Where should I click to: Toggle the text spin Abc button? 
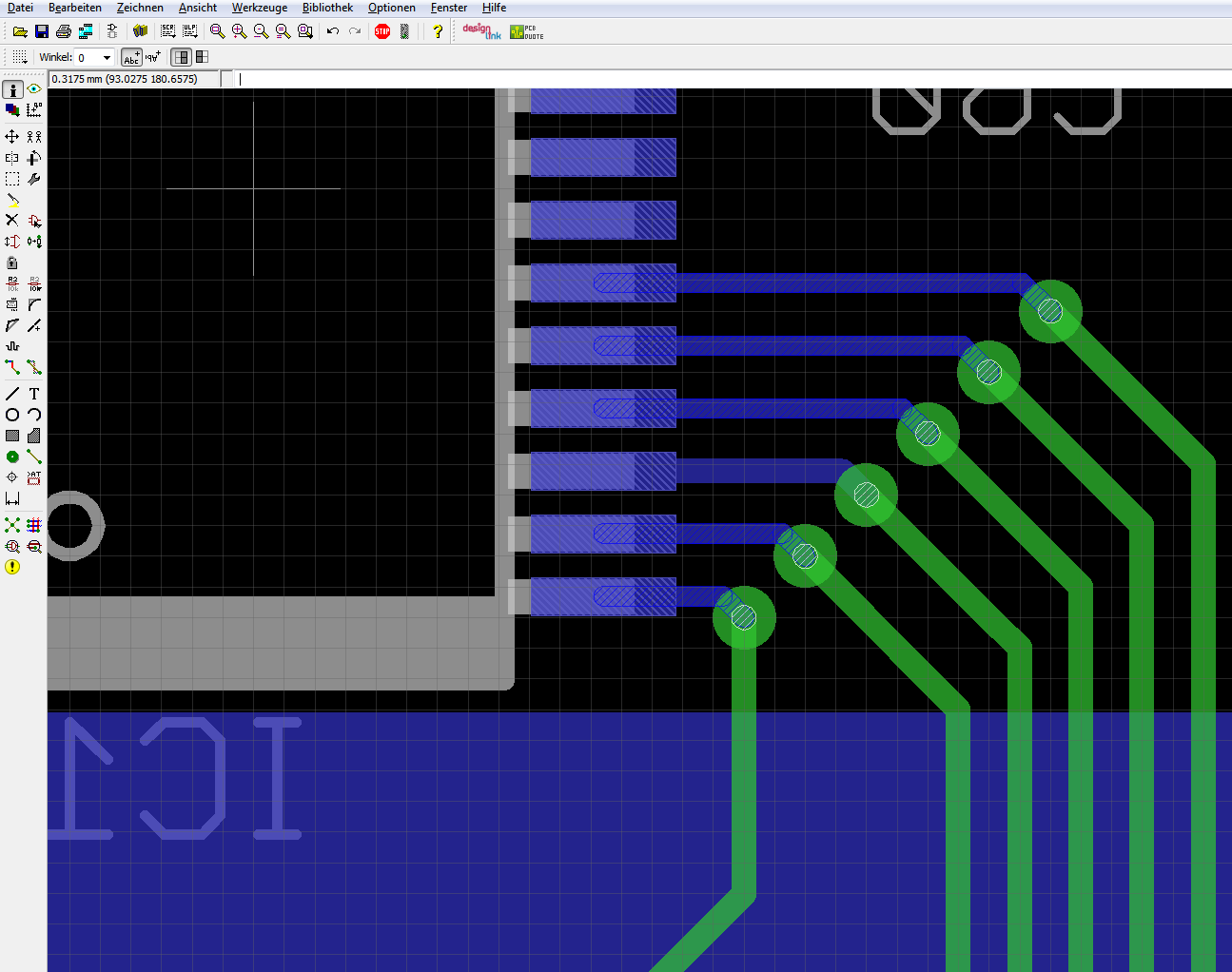(x=131, y=57)
